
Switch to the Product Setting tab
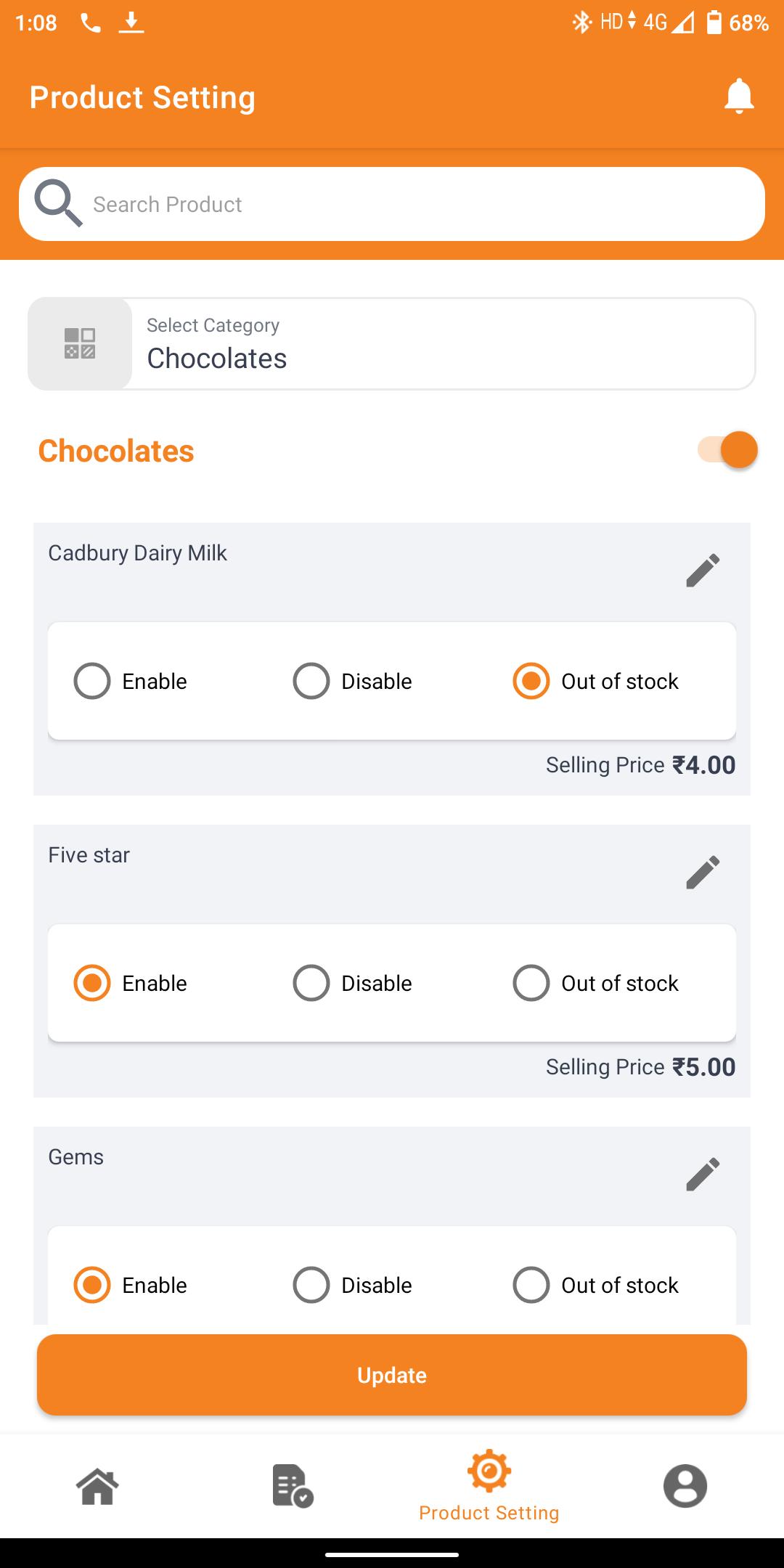click(489, 1486)
